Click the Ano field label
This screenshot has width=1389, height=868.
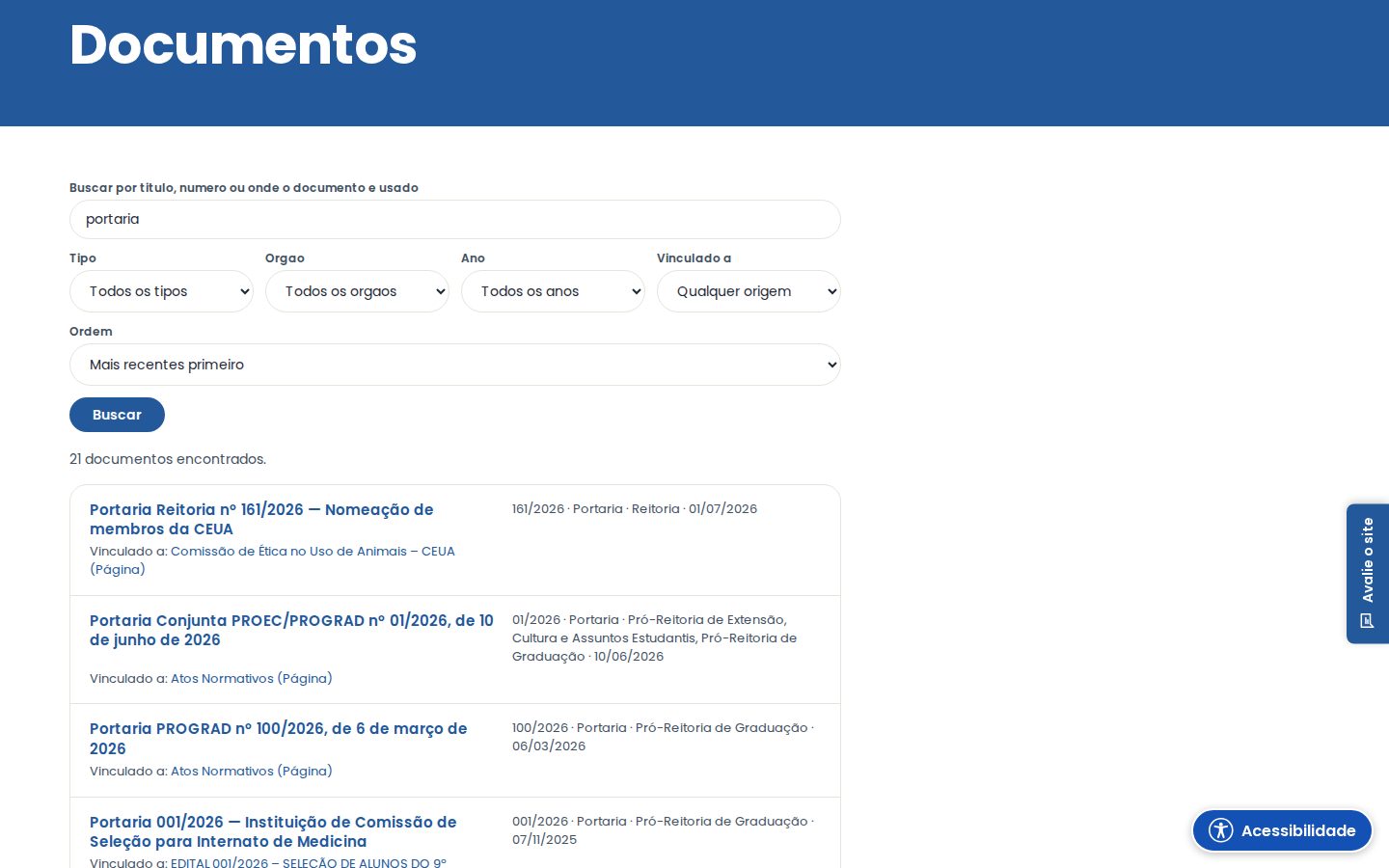pyautogui.click(x=473, y=258)
